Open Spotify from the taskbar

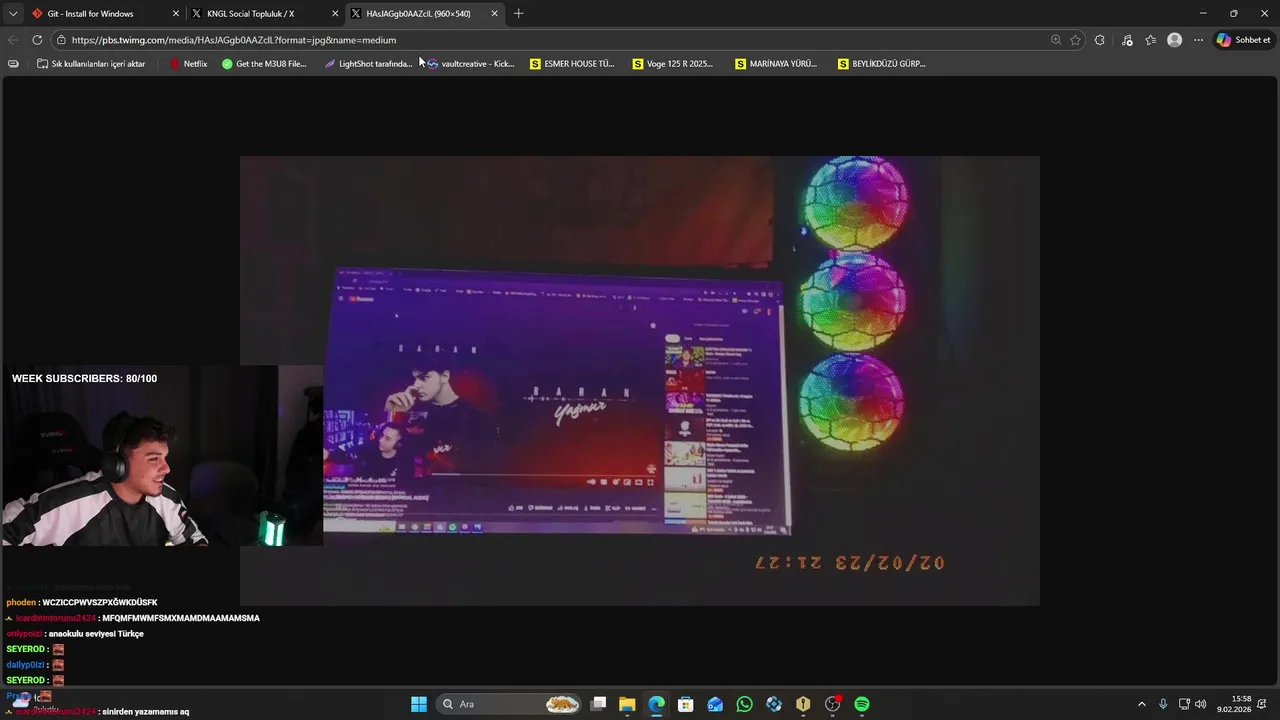coord(862,704)
